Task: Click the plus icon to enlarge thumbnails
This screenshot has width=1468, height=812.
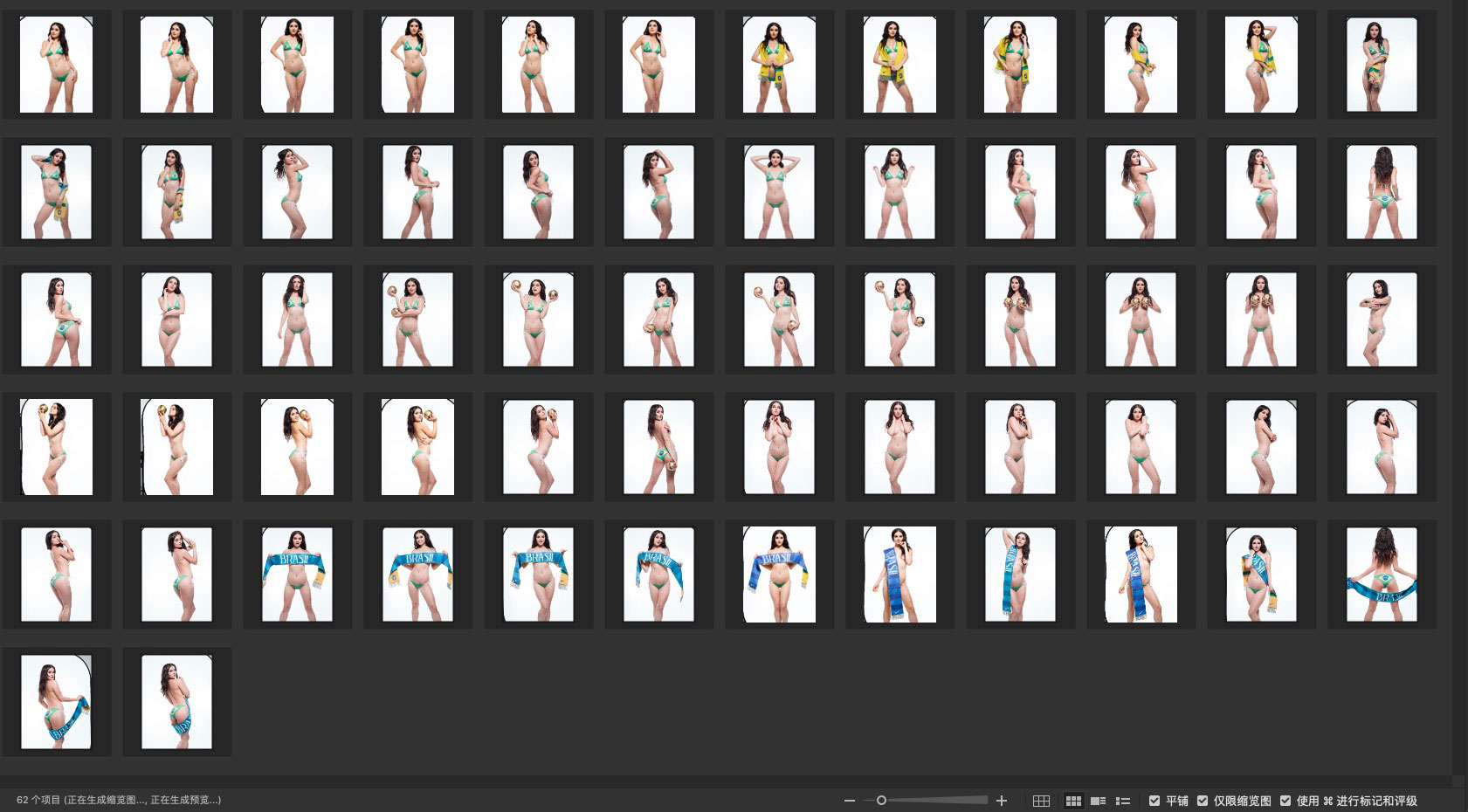Action: (x=1002, y=801)
